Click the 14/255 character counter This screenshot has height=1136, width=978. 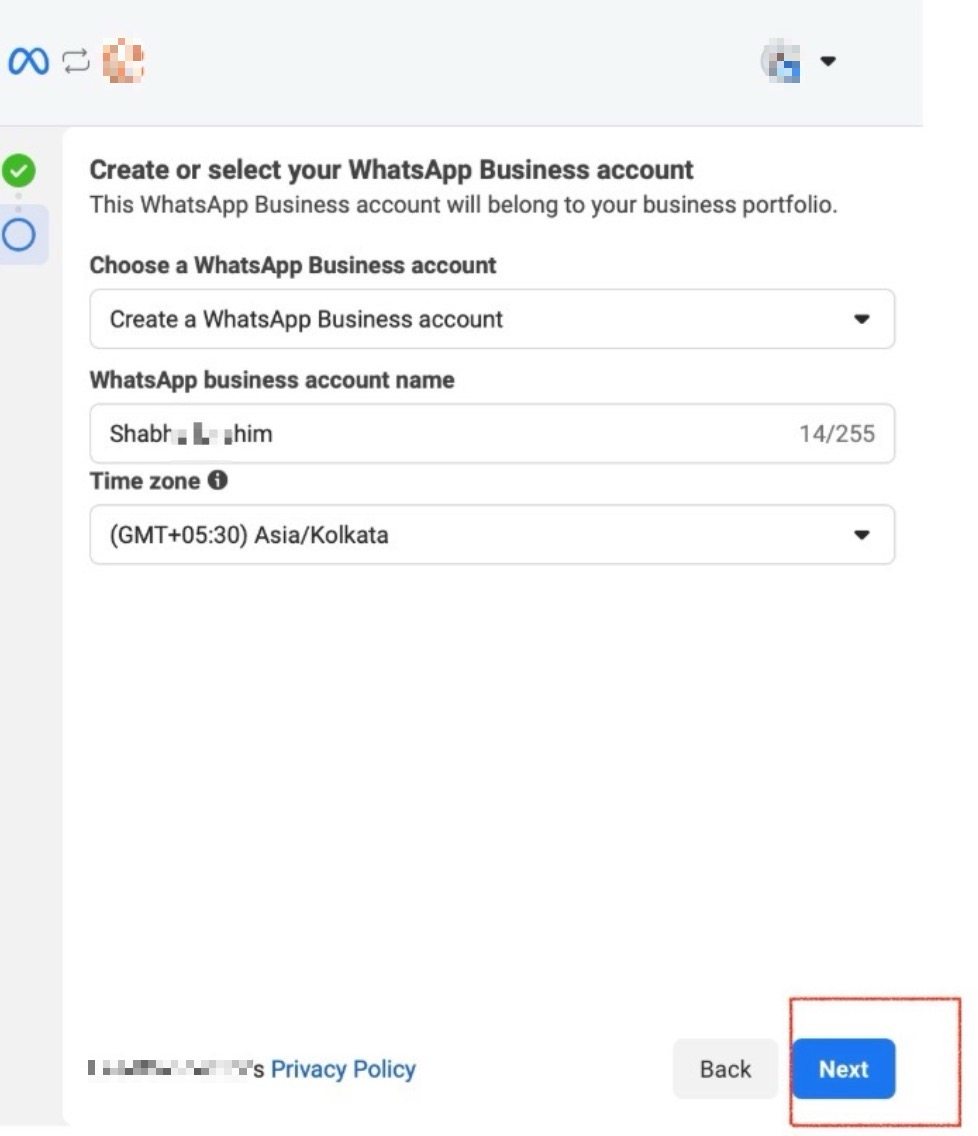coord(836,434)
